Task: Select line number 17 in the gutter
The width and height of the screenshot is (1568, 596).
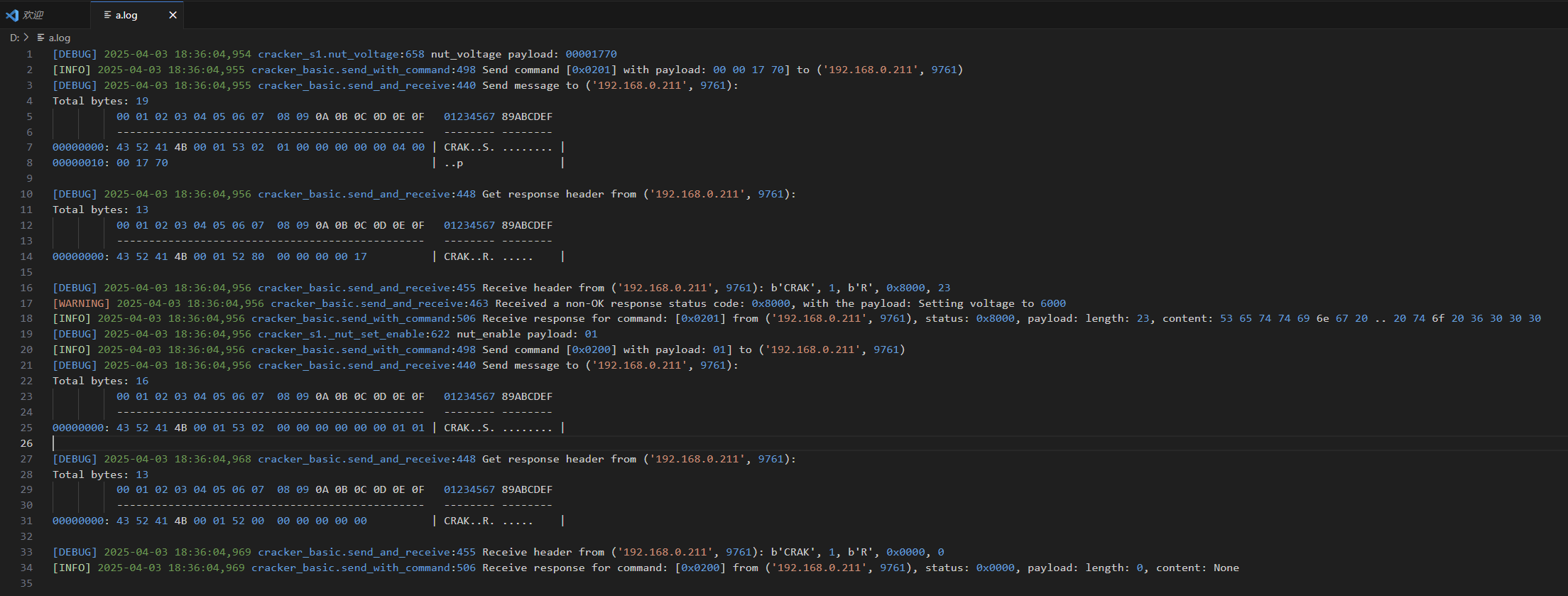Action: tap(26, 303)
